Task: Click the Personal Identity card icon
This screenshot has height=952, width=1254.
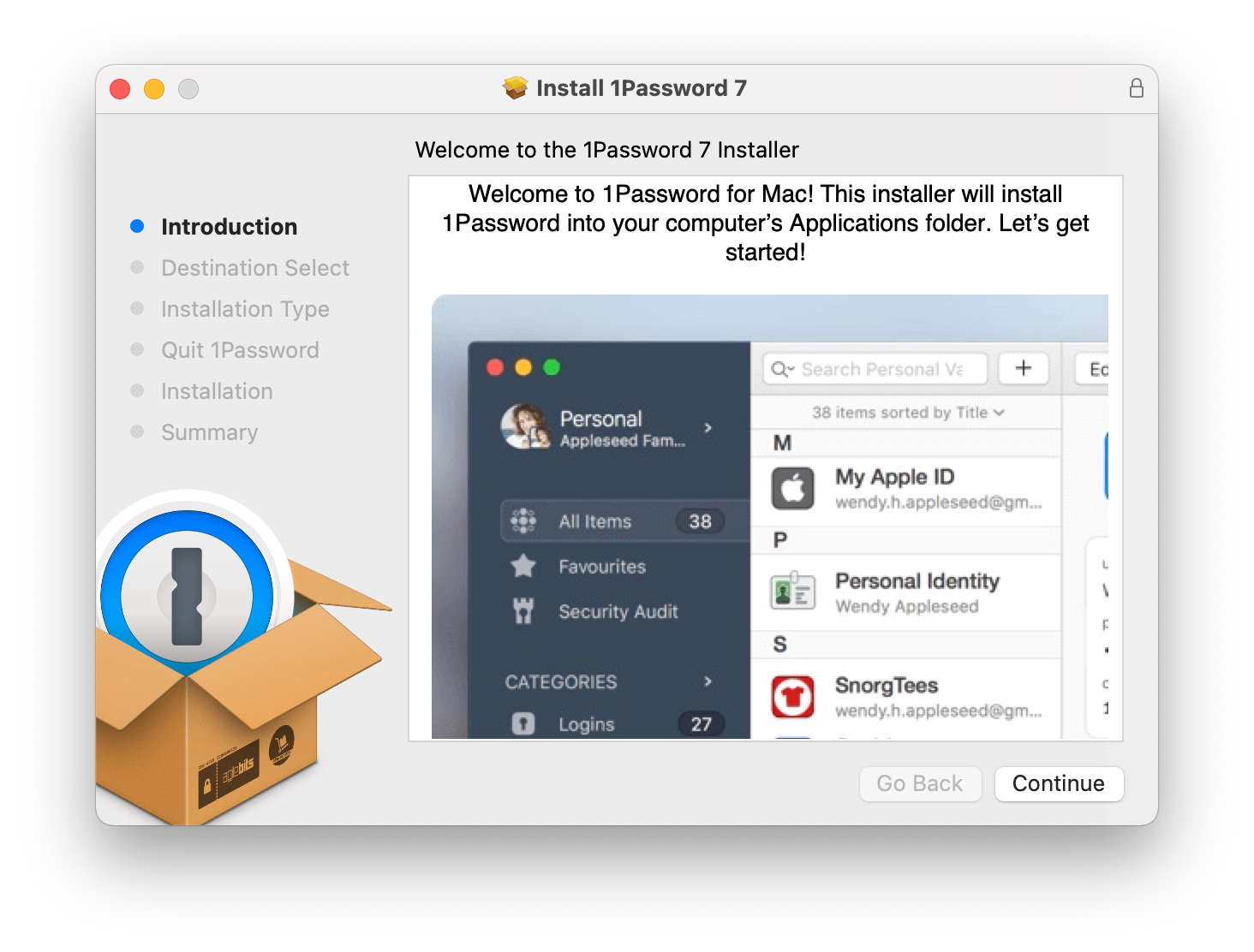Action: click(792, 591)
